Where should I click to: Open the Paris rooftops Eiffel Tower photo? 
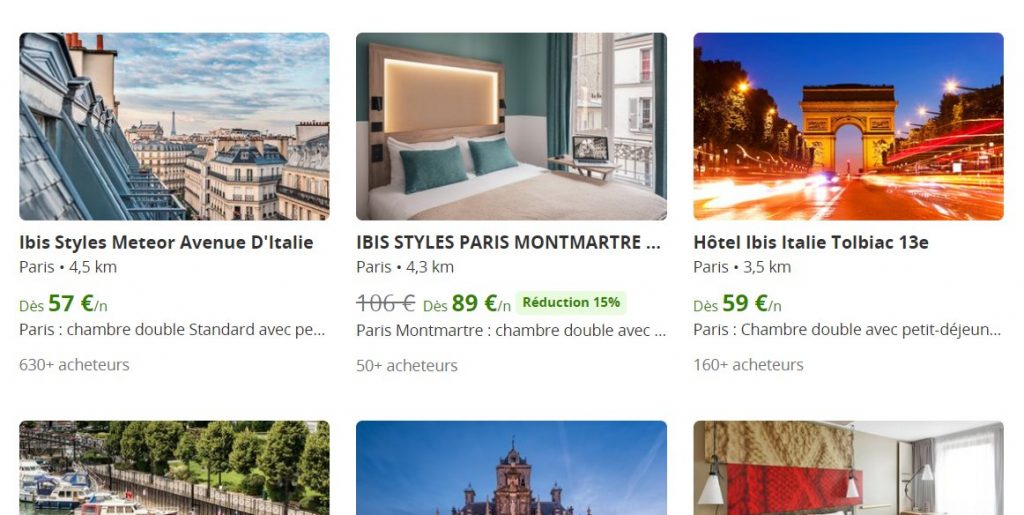174,127
